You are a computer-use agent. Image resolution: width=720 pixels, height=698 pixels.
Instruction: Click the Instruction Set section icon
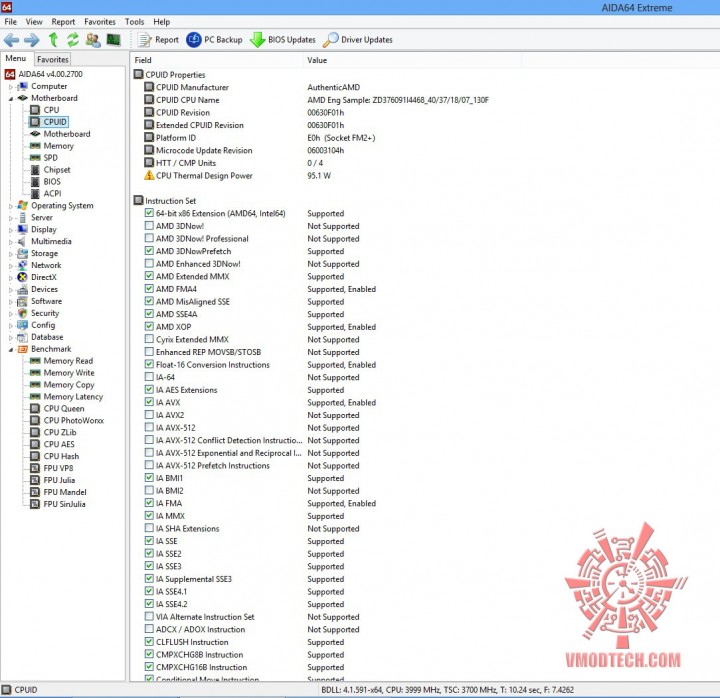(138, 201)
